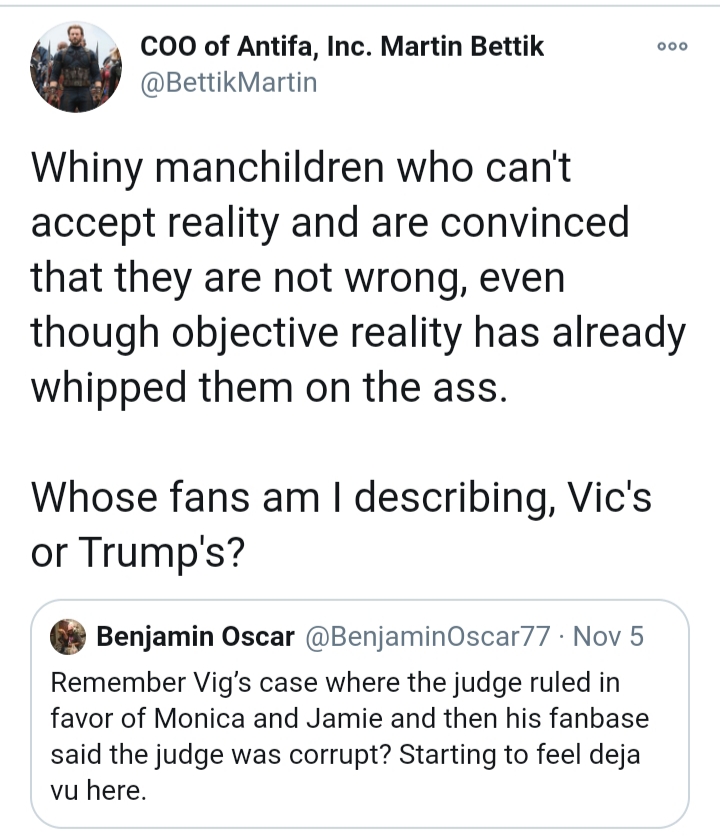Screen dimensions: 720x838
Task: Select the 'vu here.' final quoted line
Action: tap(98, 790)
